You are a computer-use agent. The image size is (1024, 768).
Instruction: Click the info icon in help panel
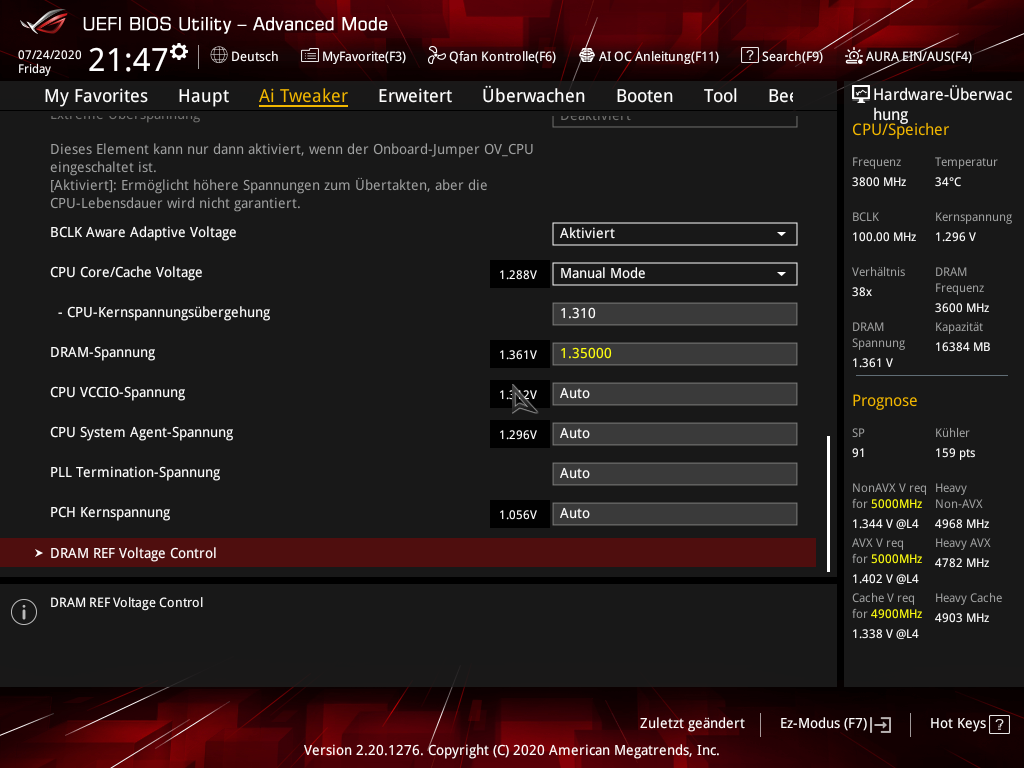(x=24, y=612)
